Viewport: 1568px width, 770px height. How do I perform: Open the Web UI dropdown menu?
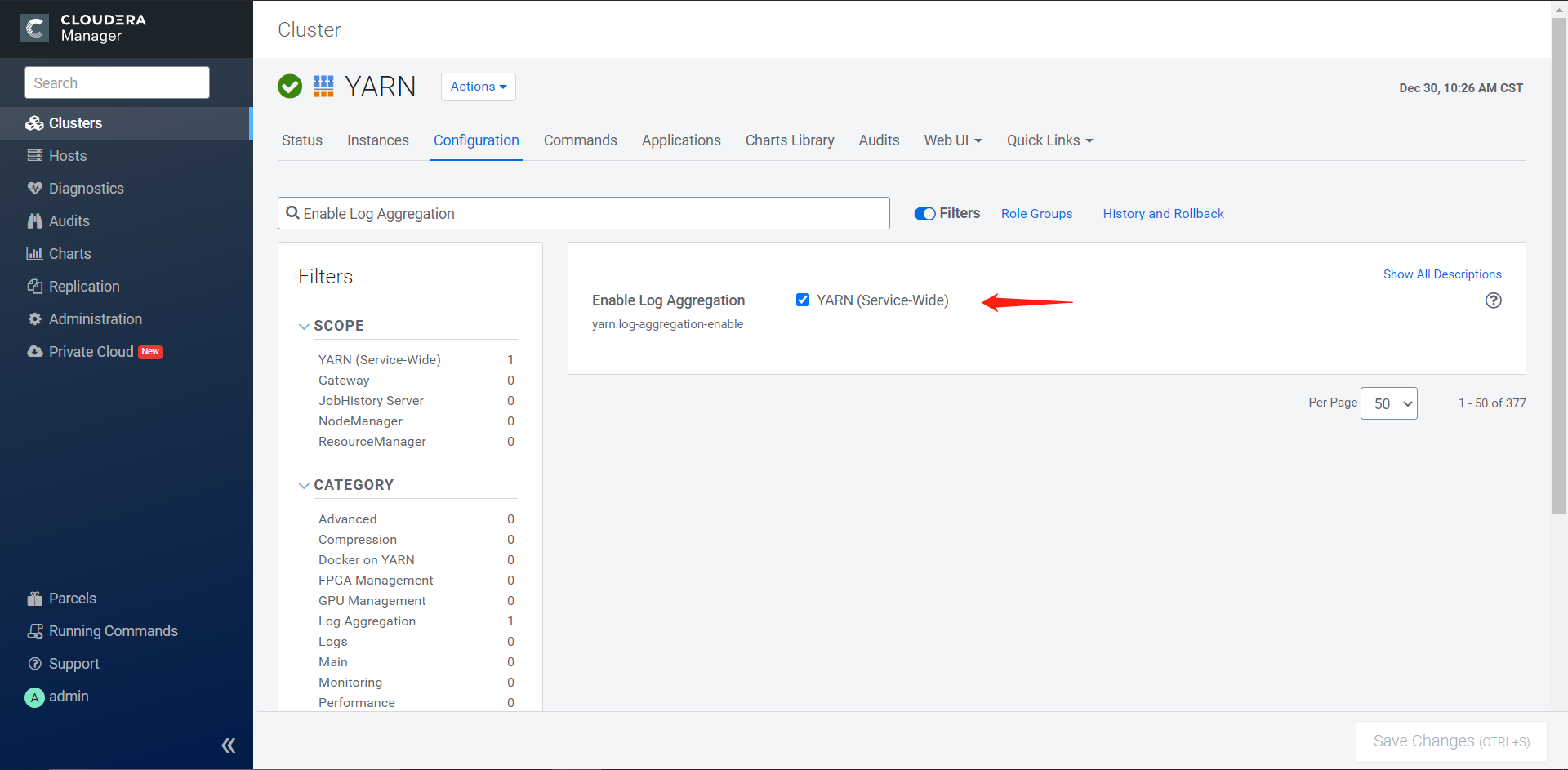pyautogui.click(x=953, y=140)
